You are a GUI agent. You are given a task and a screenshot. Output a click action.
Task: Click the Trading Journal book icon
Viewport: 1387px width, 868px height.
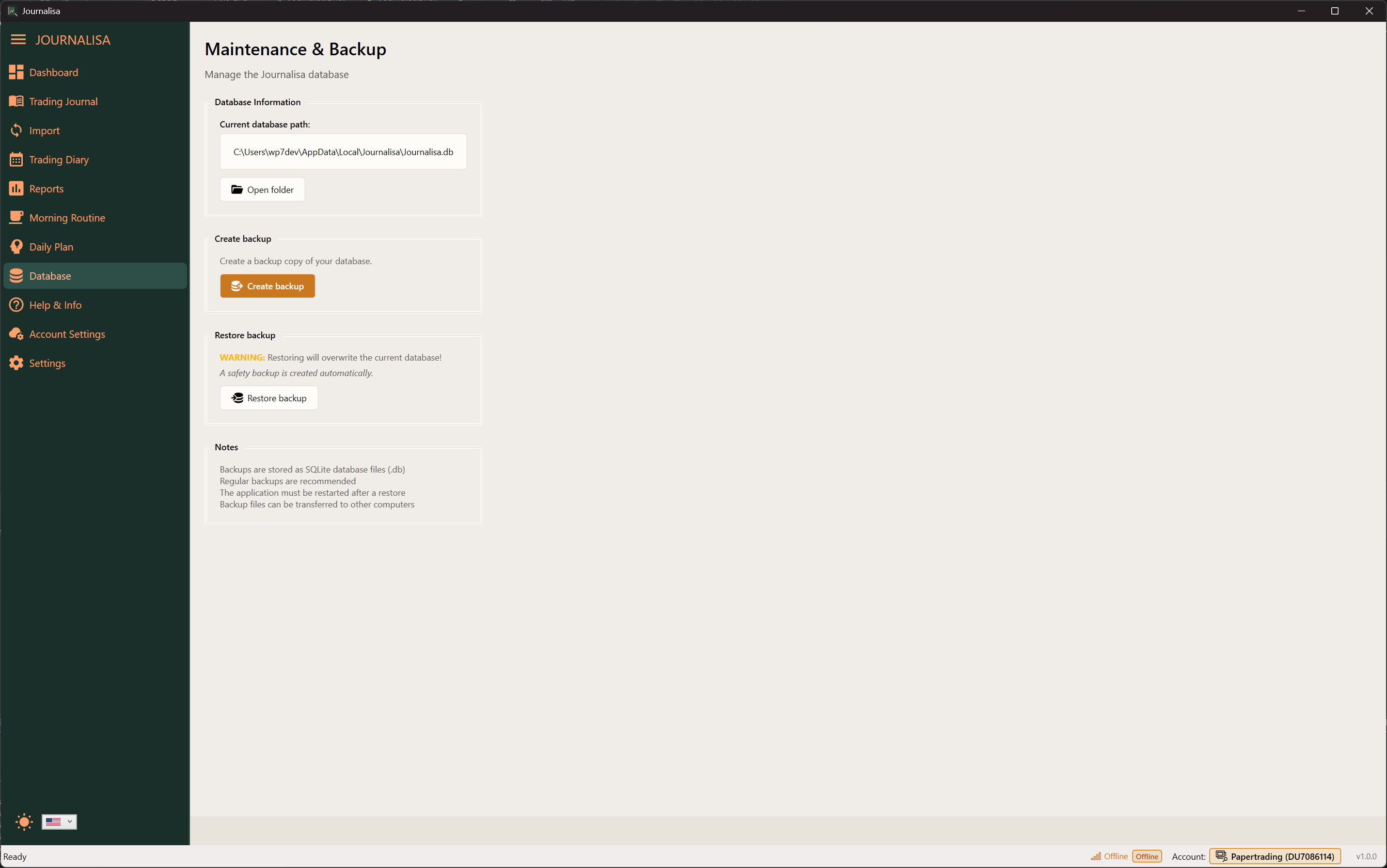pos(16,101)
